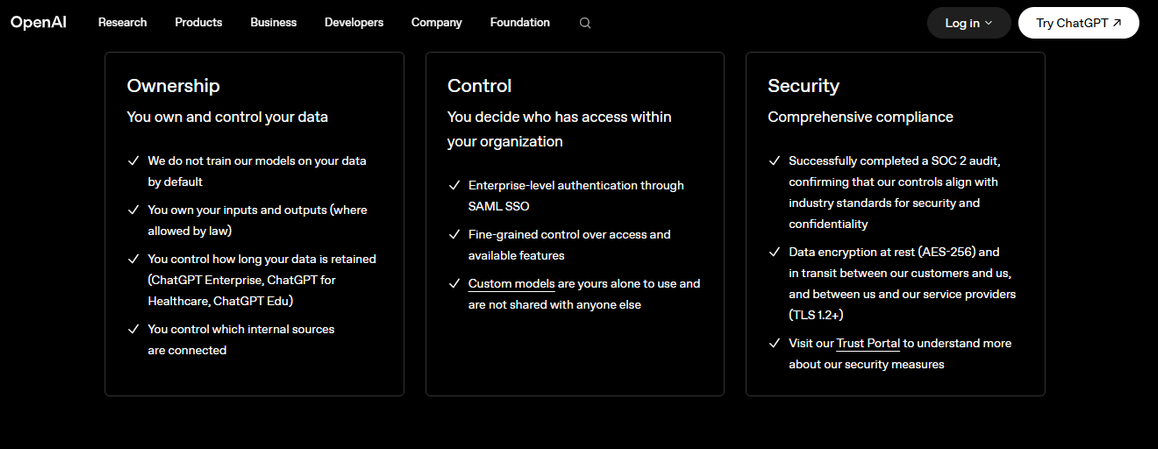The width and height of the screenshot is (1158, 449).
Task: Click the "(TLS 1.2+)" text
Action: click(816, 315)
